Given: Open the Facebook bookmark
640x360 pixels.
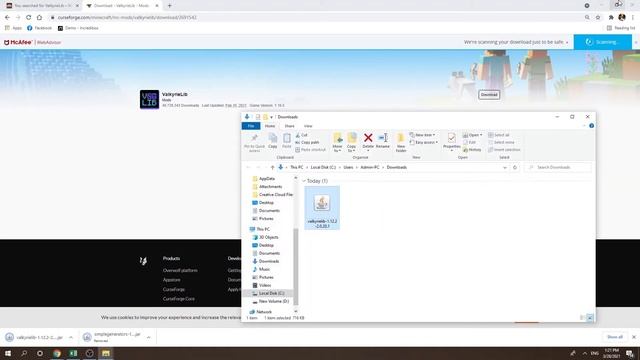Looking at the screenshot, I should click(39, 28).
